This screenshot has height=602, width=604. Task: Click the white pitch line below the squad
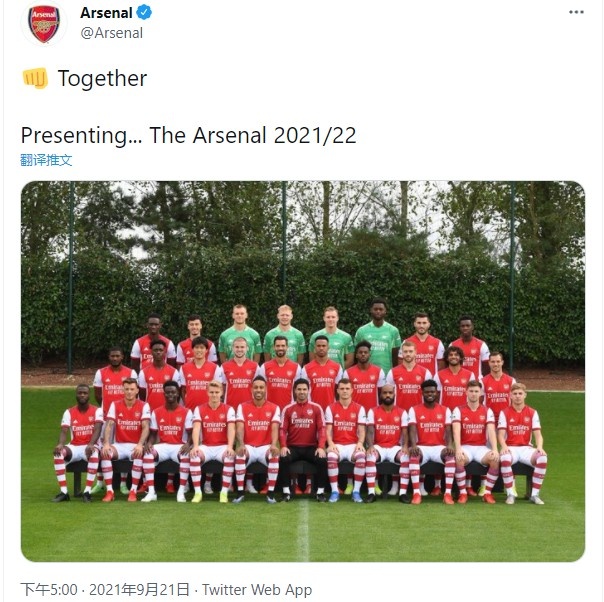click(x=302, y=530)
